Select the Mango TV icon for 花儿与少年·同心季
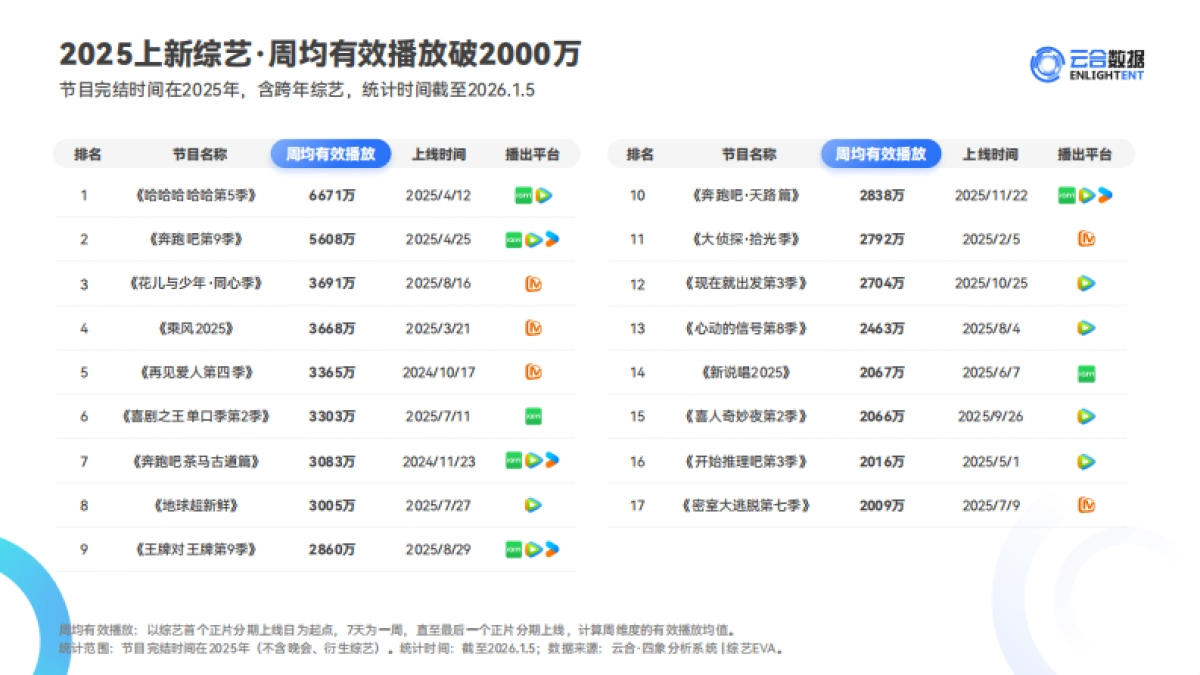The image size is (1200, 675). click(x=532, y=284)
